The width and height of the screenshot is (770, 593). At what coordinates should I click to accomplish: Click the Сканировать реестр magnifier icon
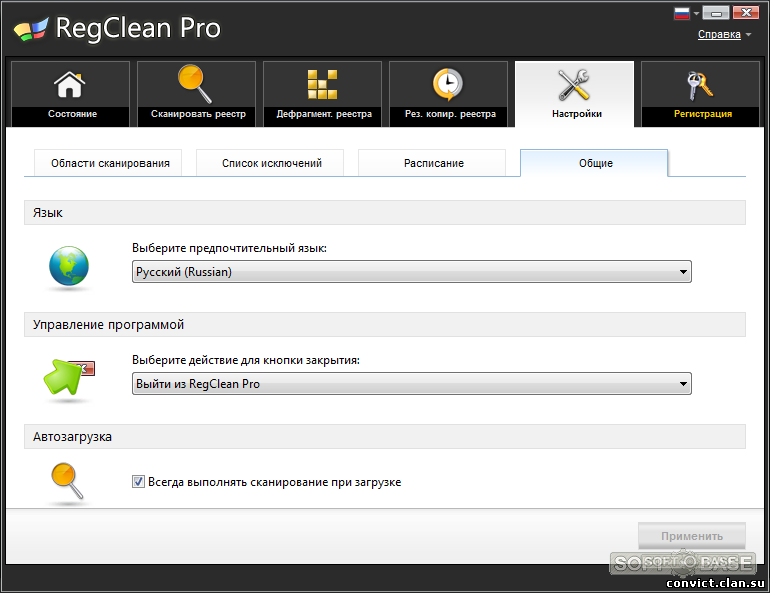tap(195, 83)
